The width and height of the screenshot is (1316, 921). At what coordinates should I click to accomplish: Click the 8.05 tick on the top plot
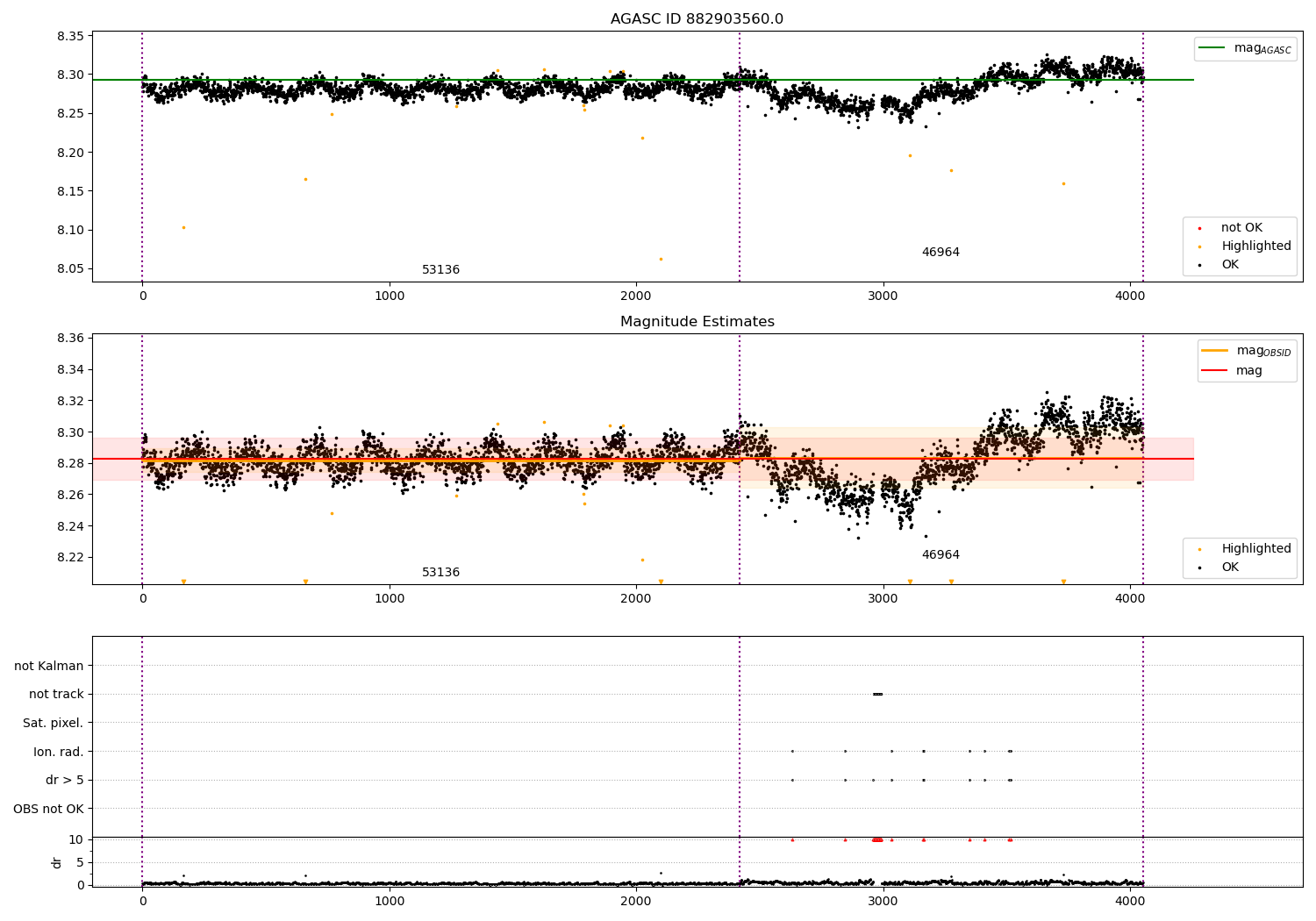pos(70,269)
